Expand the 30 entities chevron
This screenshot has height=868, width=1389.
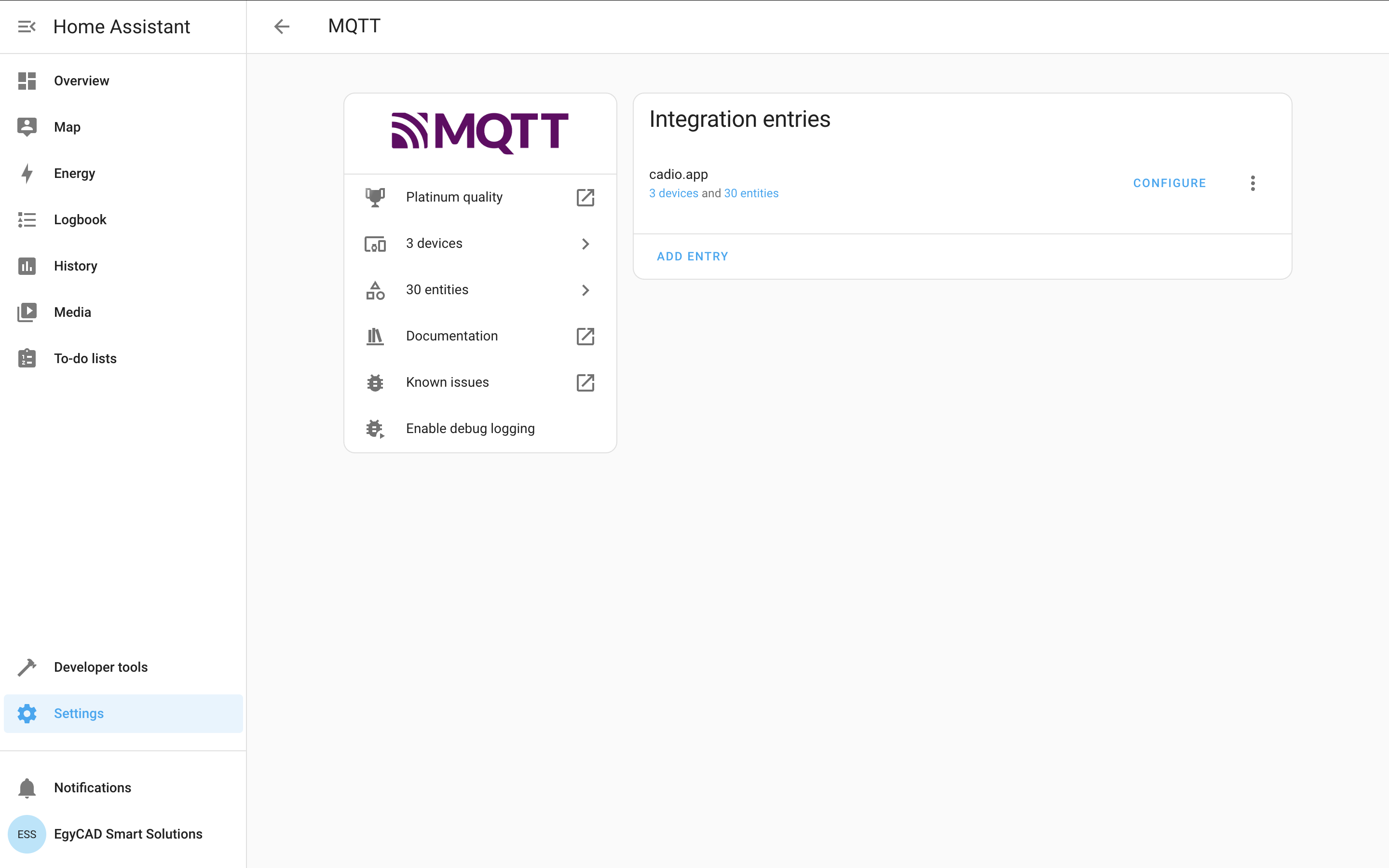tap(585, 290)
